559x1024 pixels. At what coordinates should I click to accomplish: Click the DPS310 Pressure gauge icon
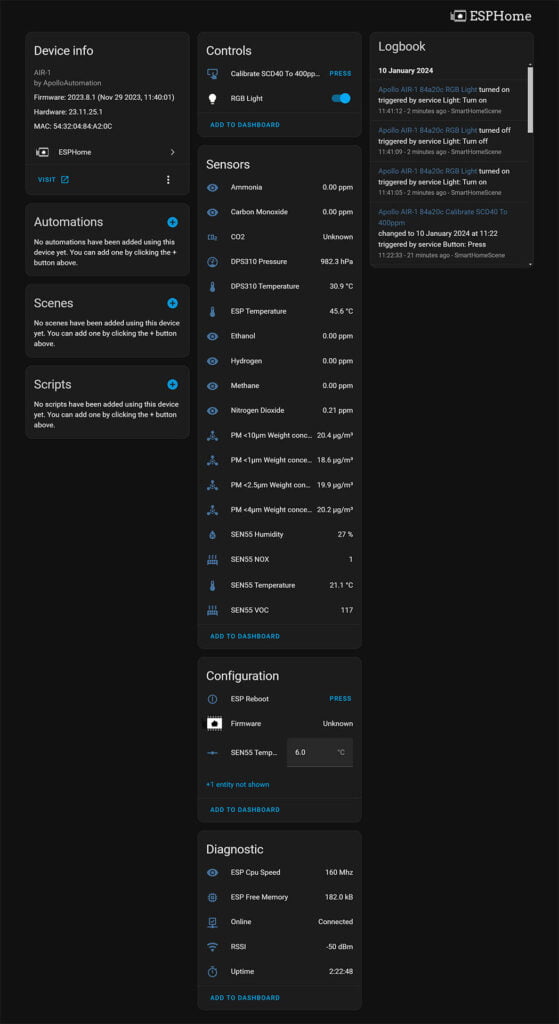(212, 262)
